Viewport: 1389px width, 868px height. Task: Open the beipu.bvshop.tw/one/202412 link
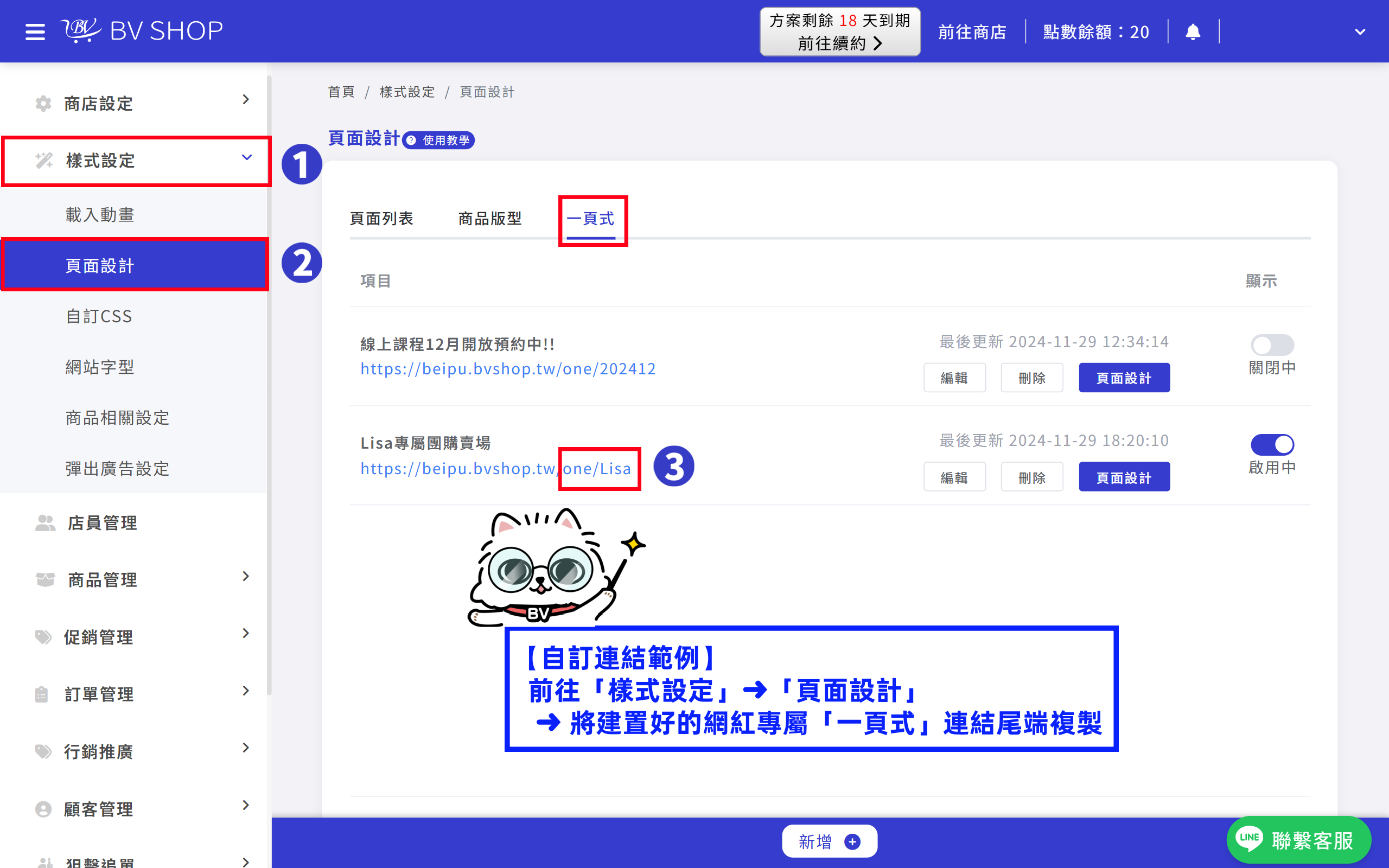click(x=508, y=368)
